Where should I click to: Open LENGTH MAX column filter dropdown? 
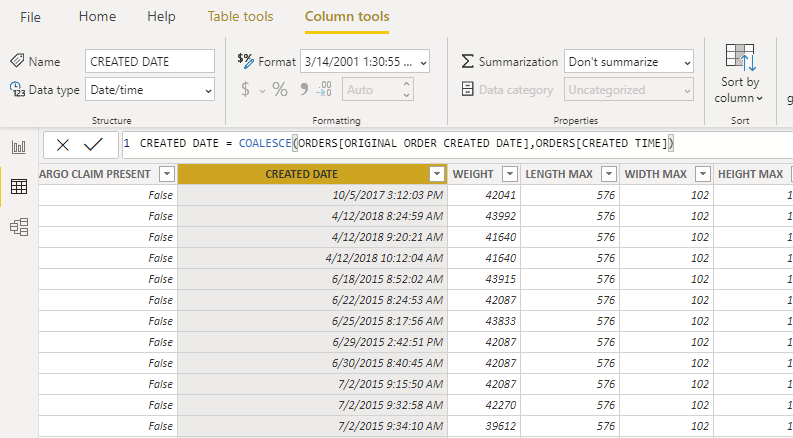609,174
